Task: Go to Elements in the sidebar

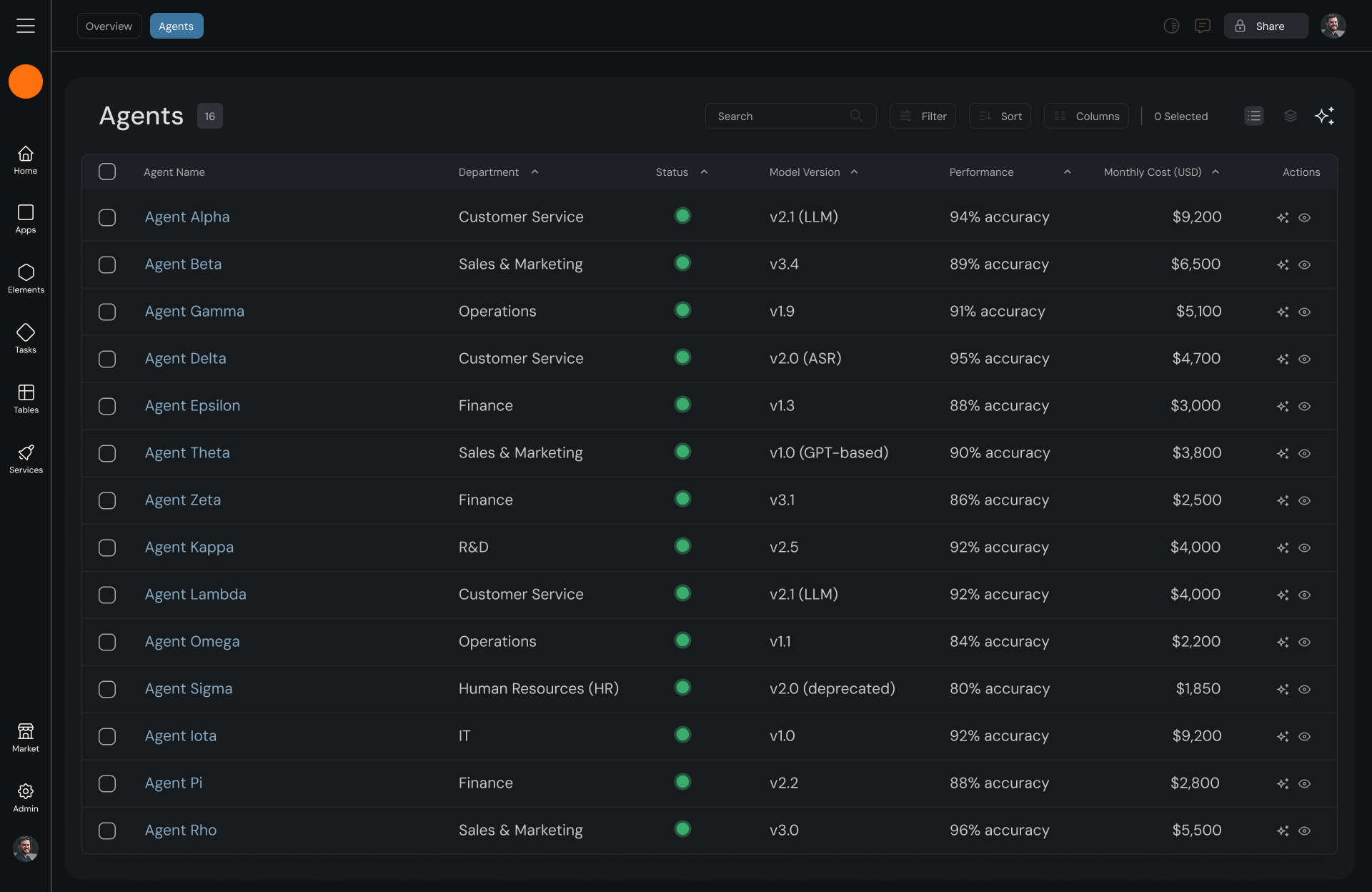Action: [26, 278]
